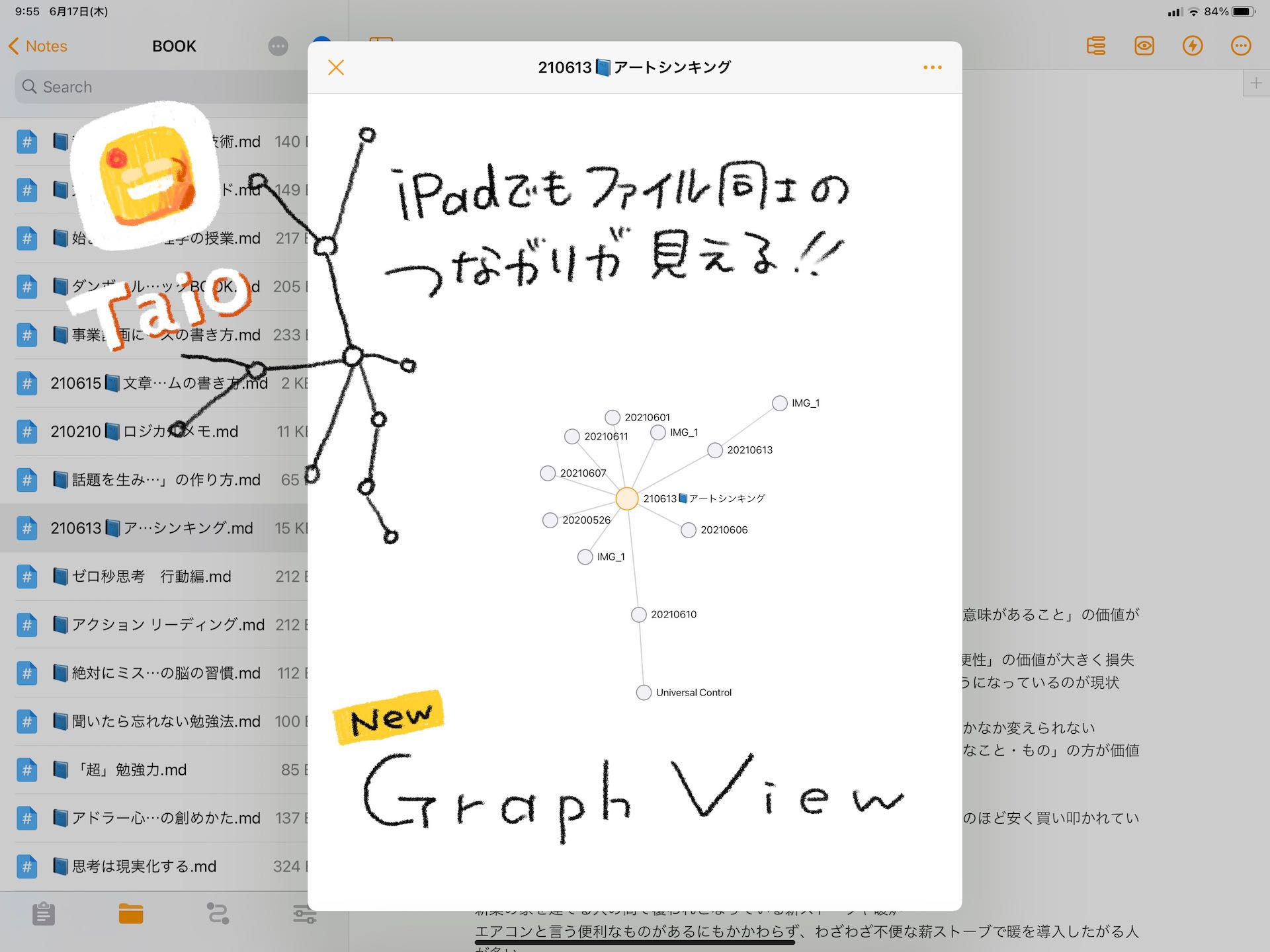Open the outline list icon in top toolbar

(x=1096, y=46)
